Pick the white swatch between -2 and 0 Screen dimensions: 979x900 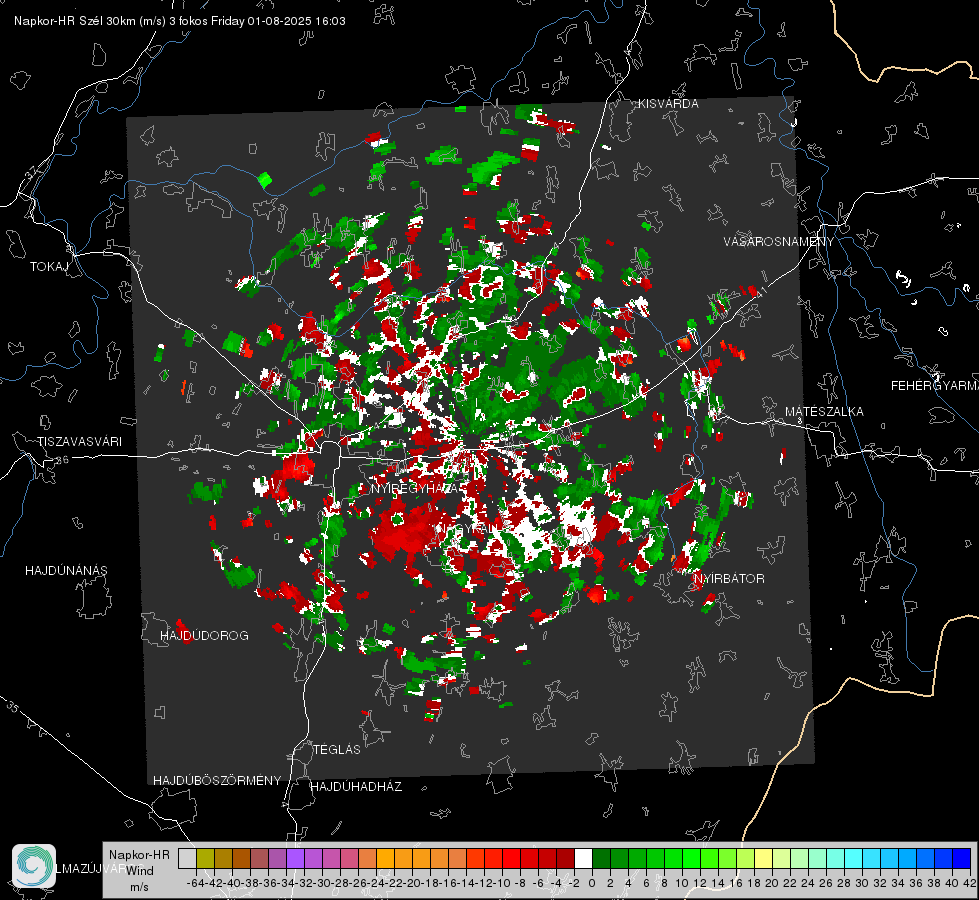[x=583, y=858]
